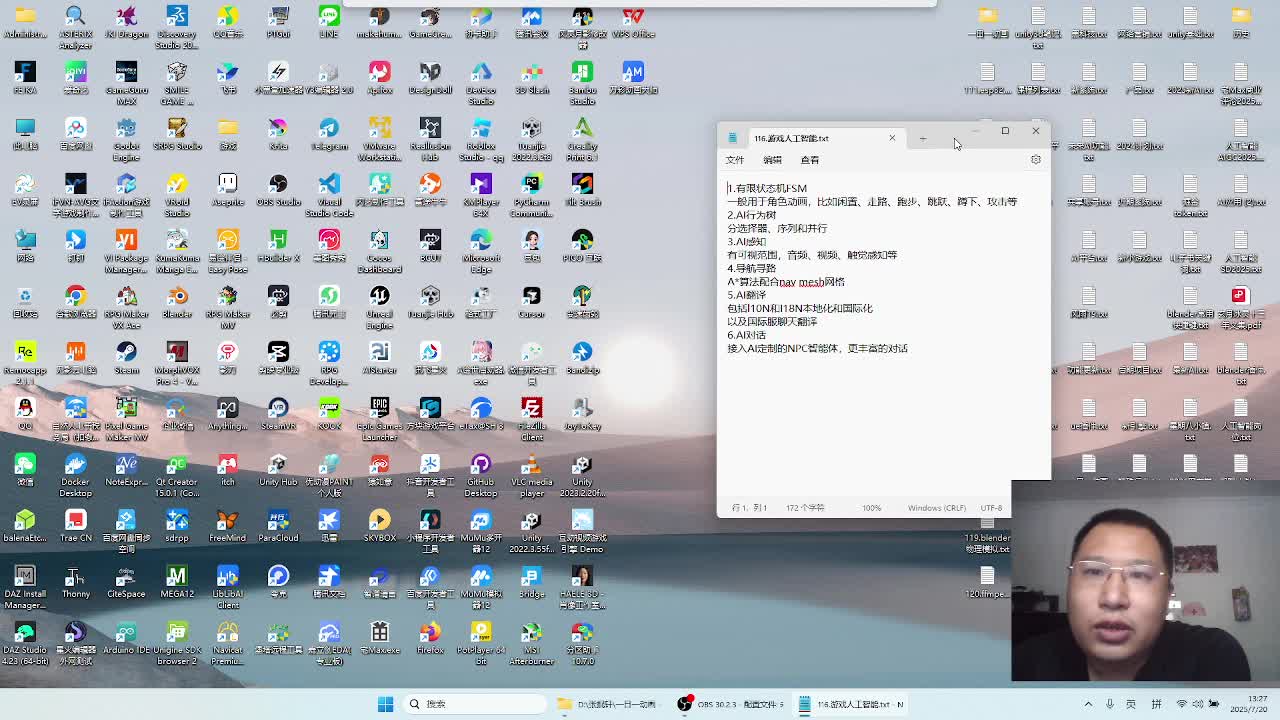
Task: Open the 编辑 menu in Notepad
Action: click(x=772, y=160)
